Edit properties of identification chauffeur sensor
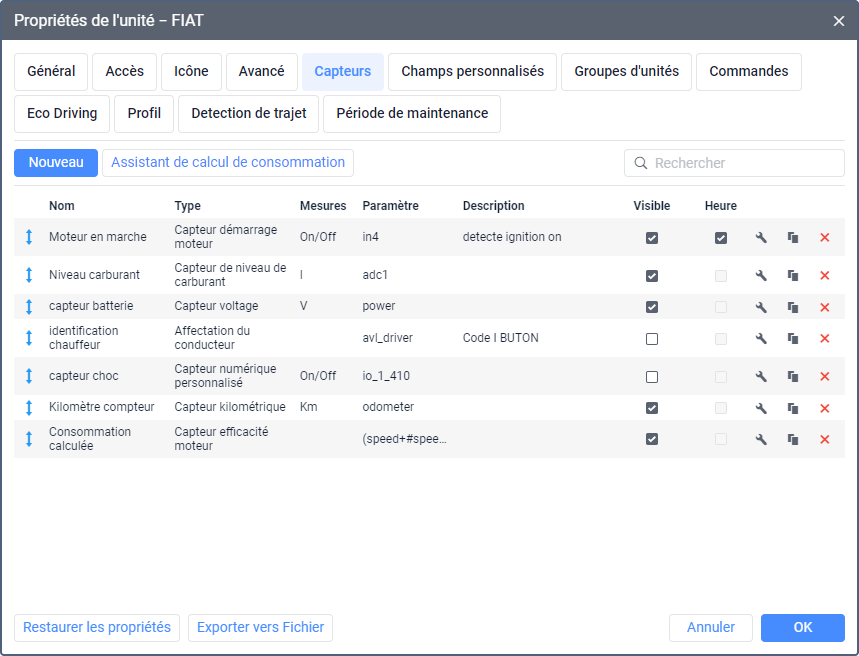 click(x=761, y=339)
